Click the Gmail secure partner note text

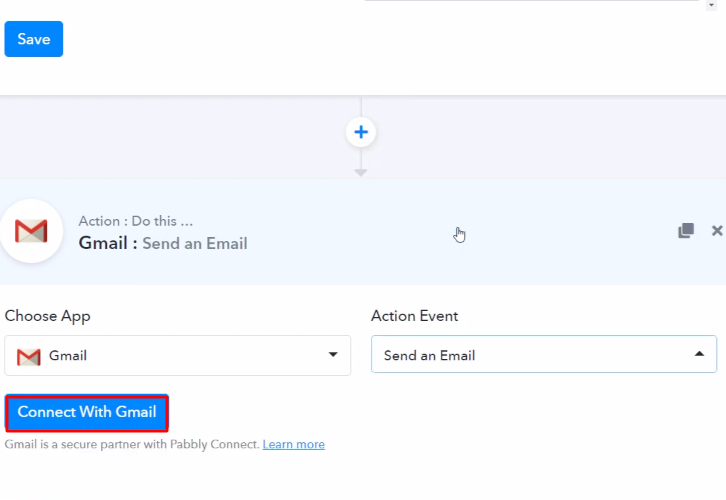point(132,444)
